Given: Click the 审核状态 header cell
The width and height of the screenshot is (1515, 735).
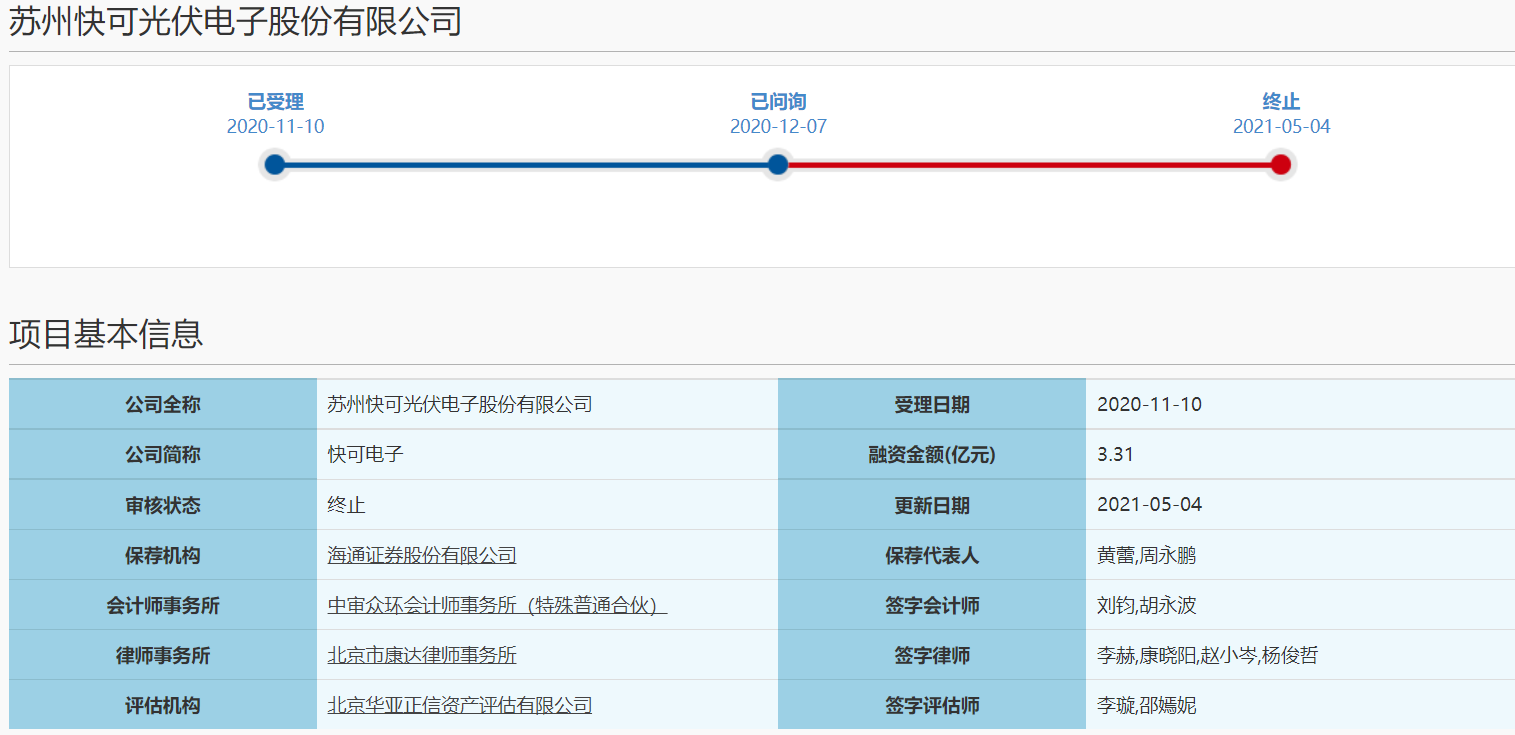Looking at the screenshot, I should click(x=163, y=505).
